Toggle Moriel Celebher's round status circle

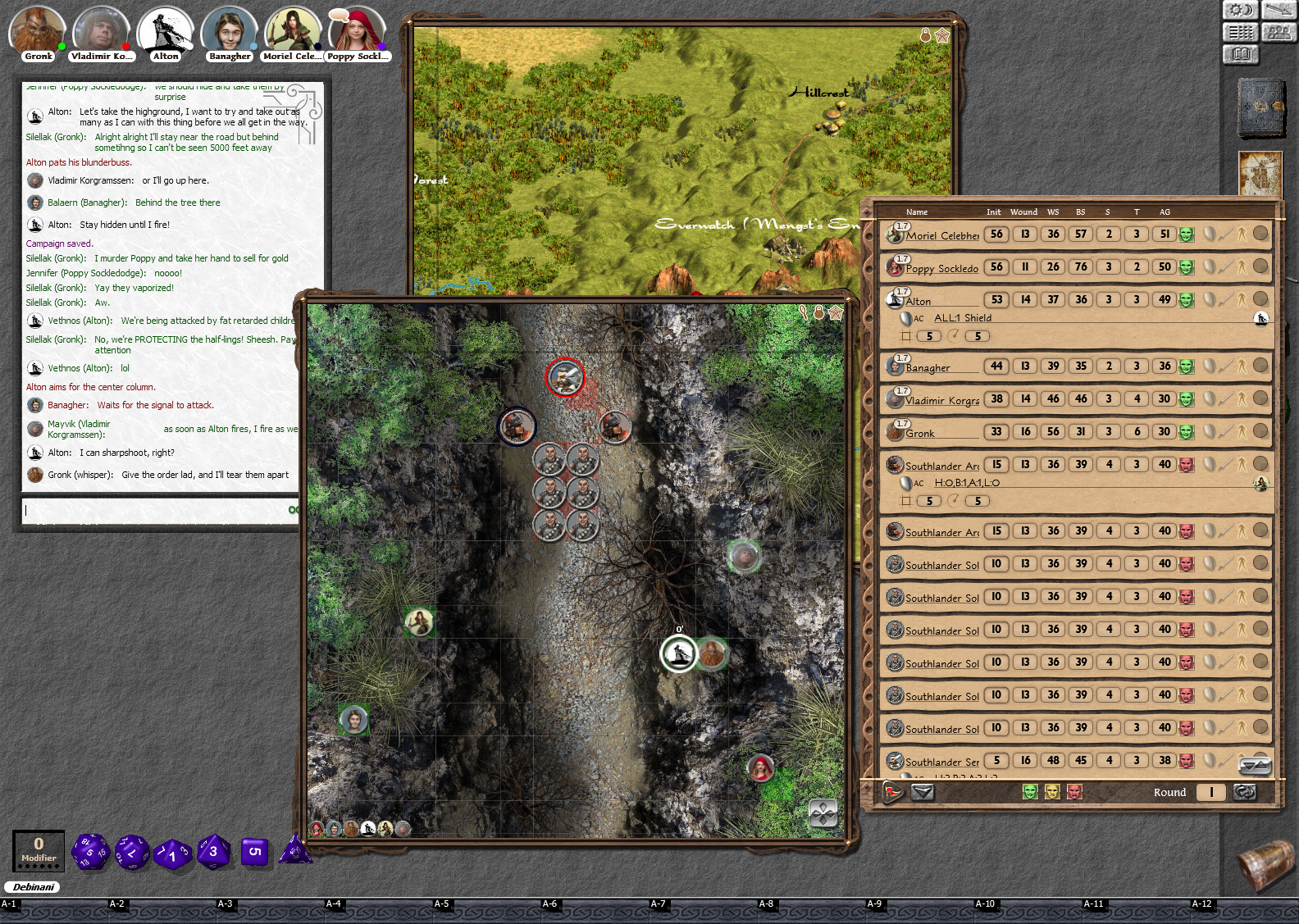1260,234
